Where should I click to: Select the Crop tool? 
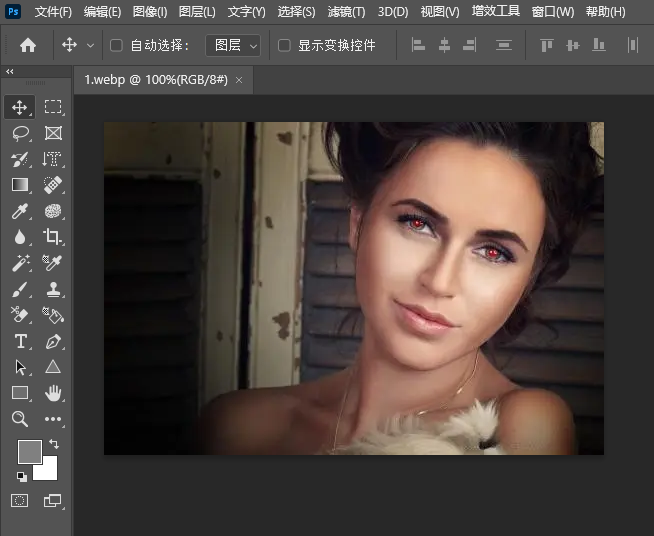point(53,237)
